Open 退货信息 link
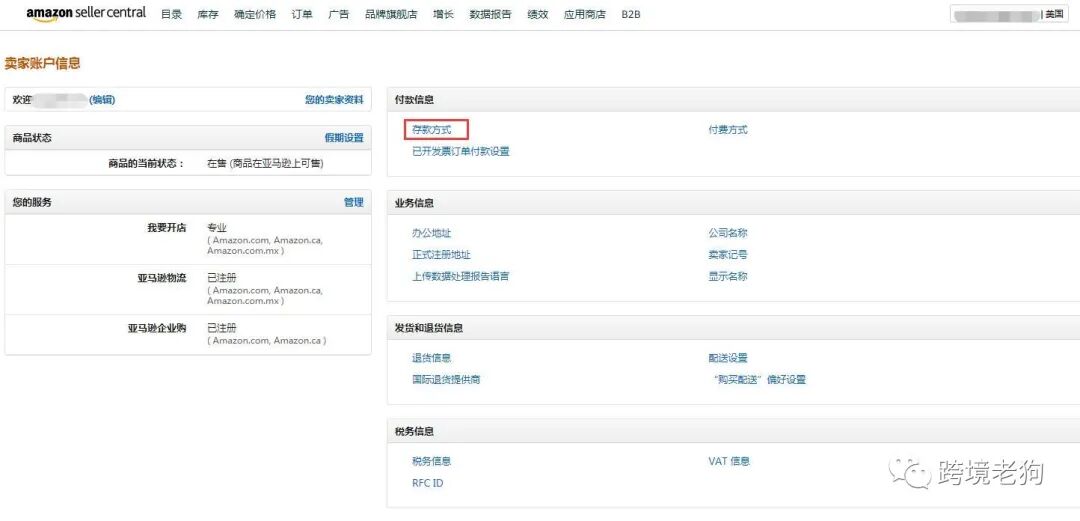 (x=432, y=358)
